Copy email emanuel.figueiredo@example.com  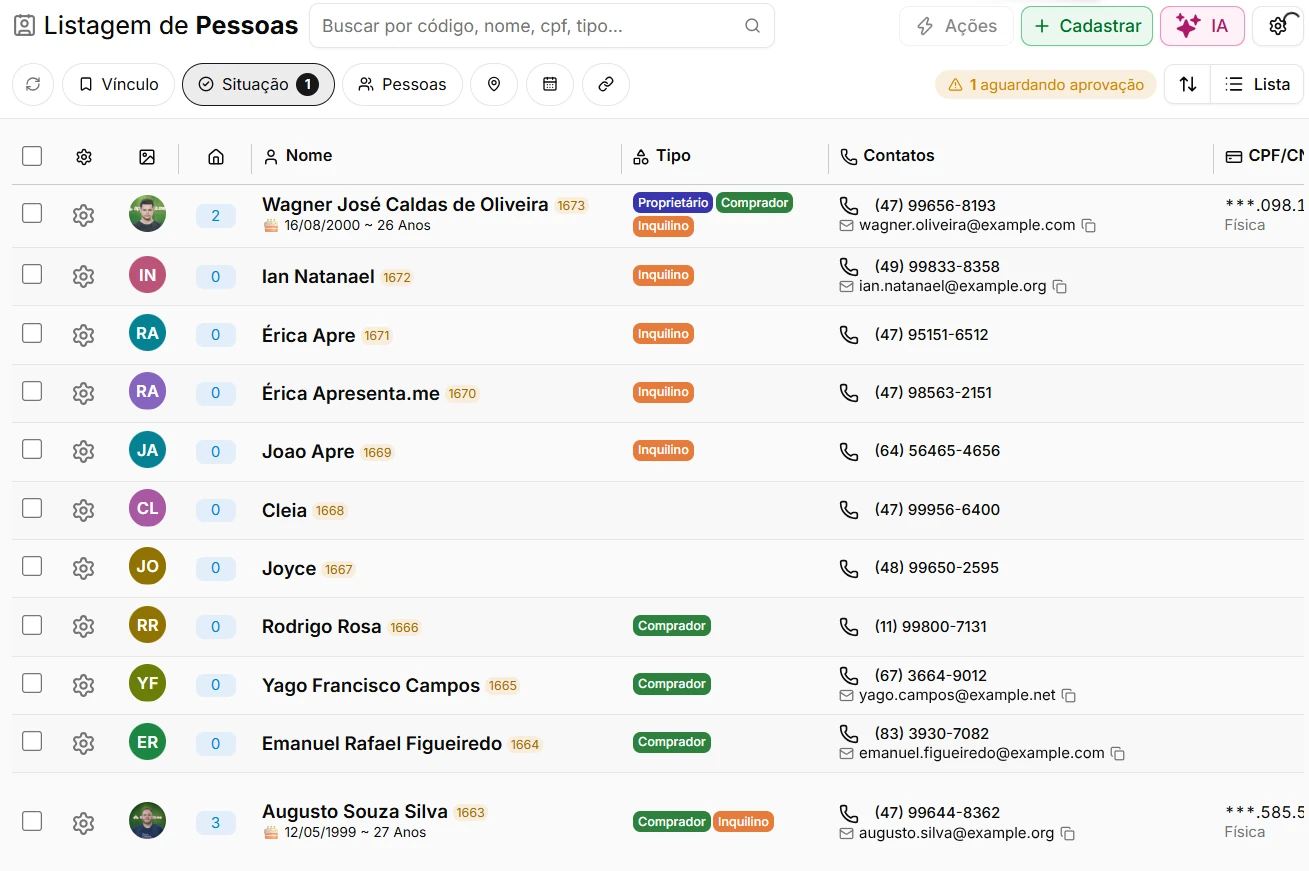coord(1118,753)
